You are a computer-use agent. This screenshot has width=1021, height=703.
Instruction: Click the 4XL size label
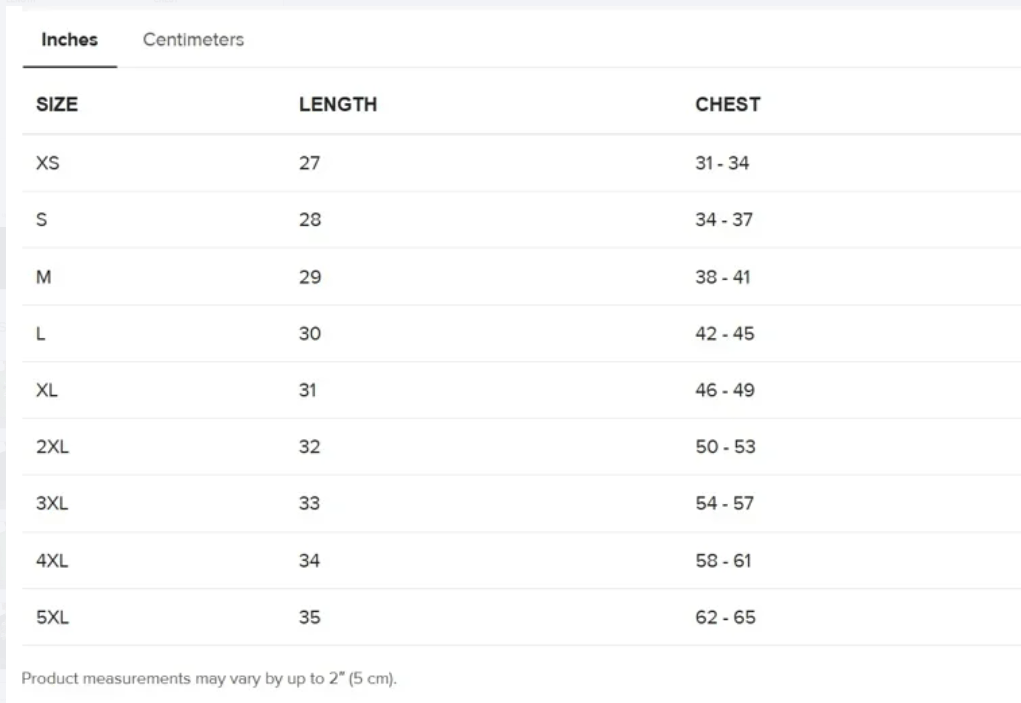point(52,561)
